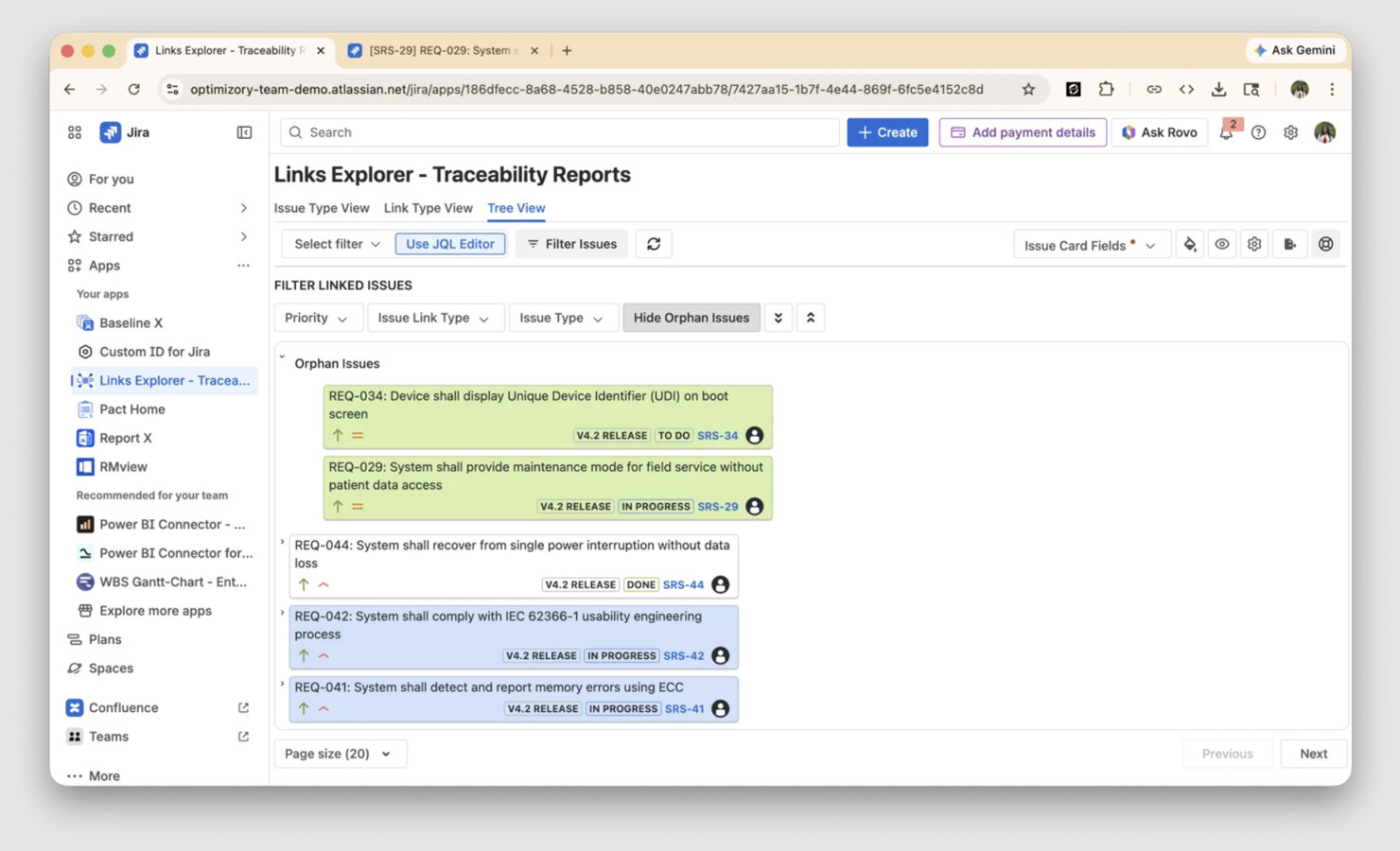Go to the Next page
This screenshot has height=851, width=1400.
pos(1313,754)
